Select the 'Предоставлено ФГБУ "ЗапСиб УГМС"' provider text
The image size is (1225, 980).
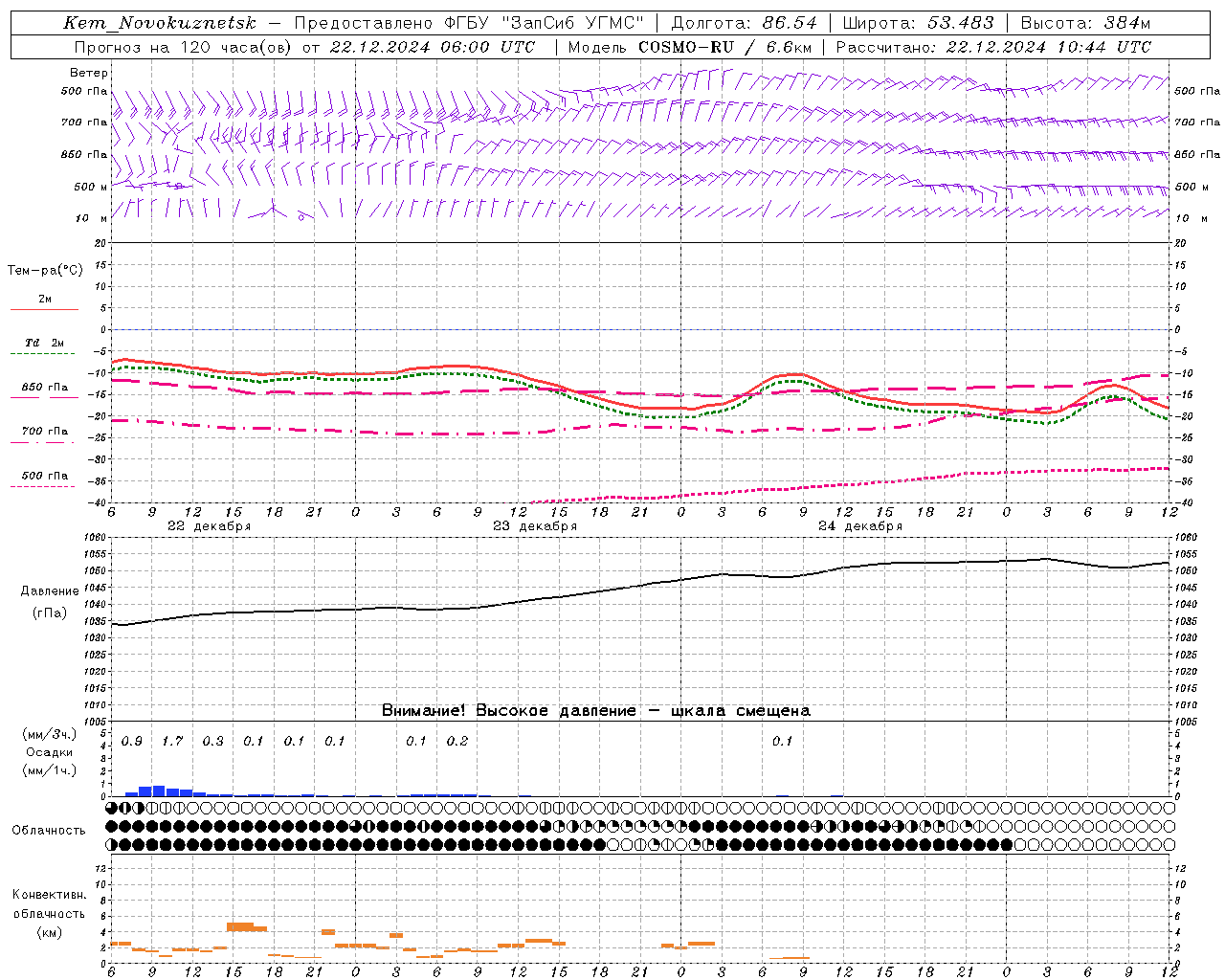click(x=468, y=23)
